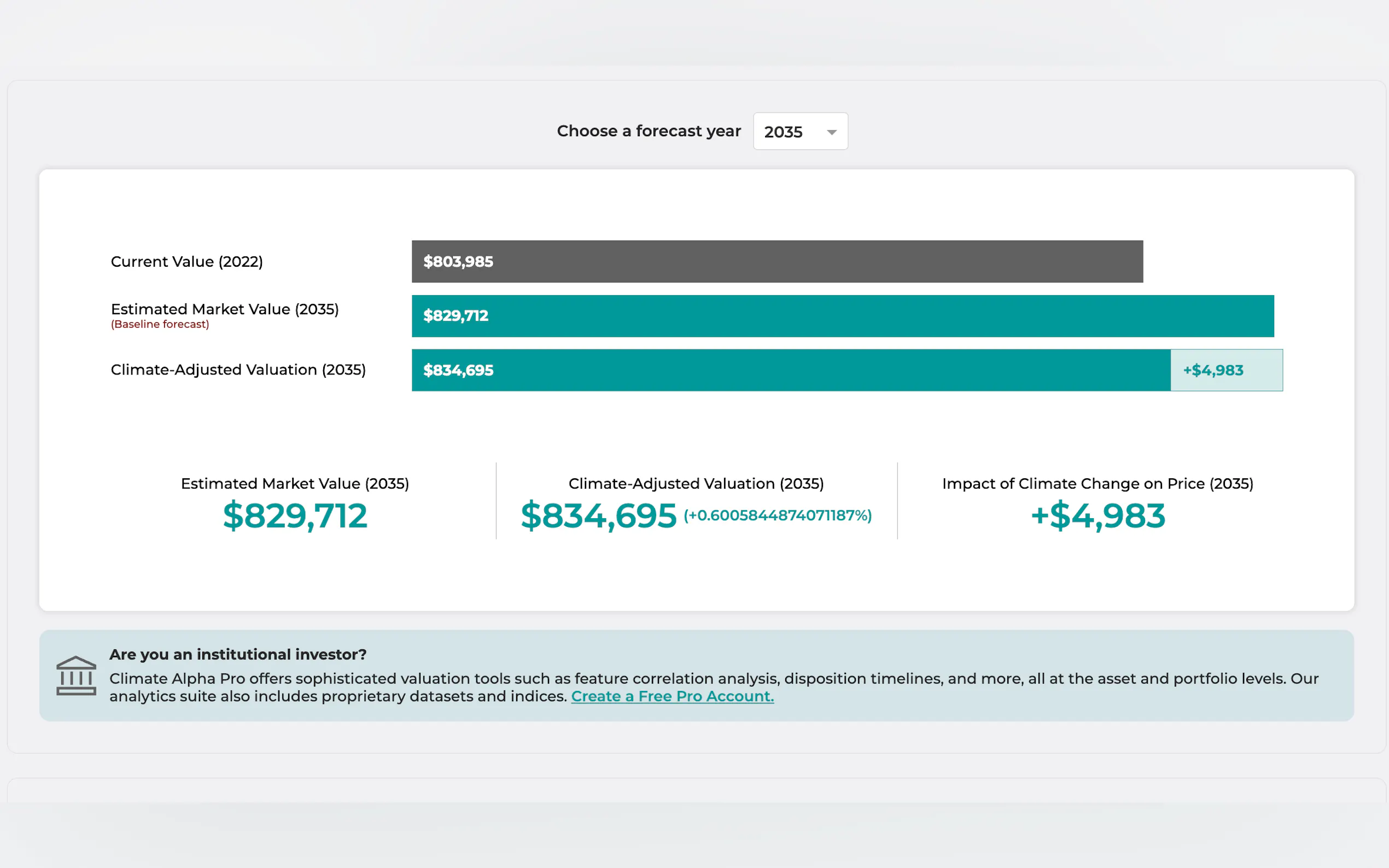Click Impact of Climate Change on Price heading
Image resolution: width=1389 pixels, height=868 pixels.
1098,484
